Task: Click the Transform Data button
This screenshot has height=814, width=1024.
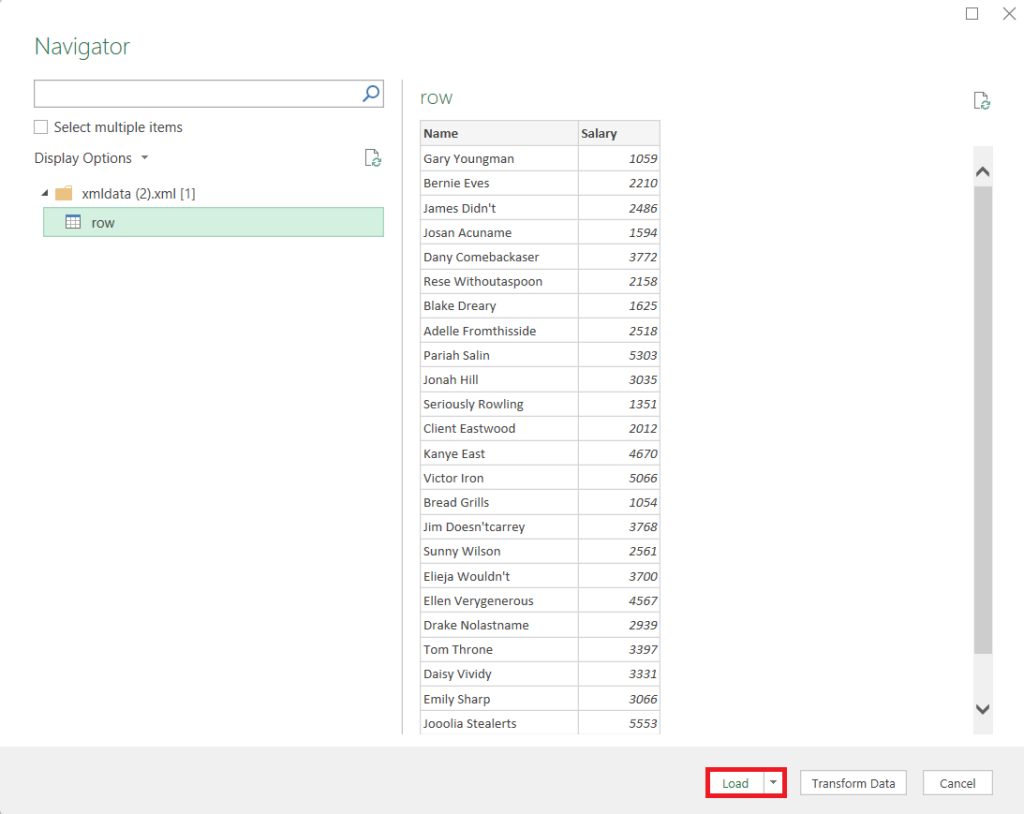Action: click(853, 783)
